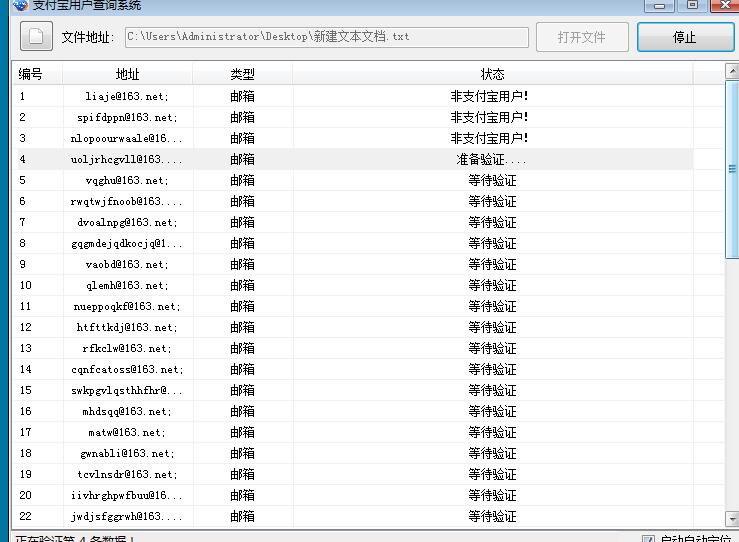This screenshot has width=739, height=542.
Task: Click 非支付宝用户! status in row 1
Action: point(489,96)
